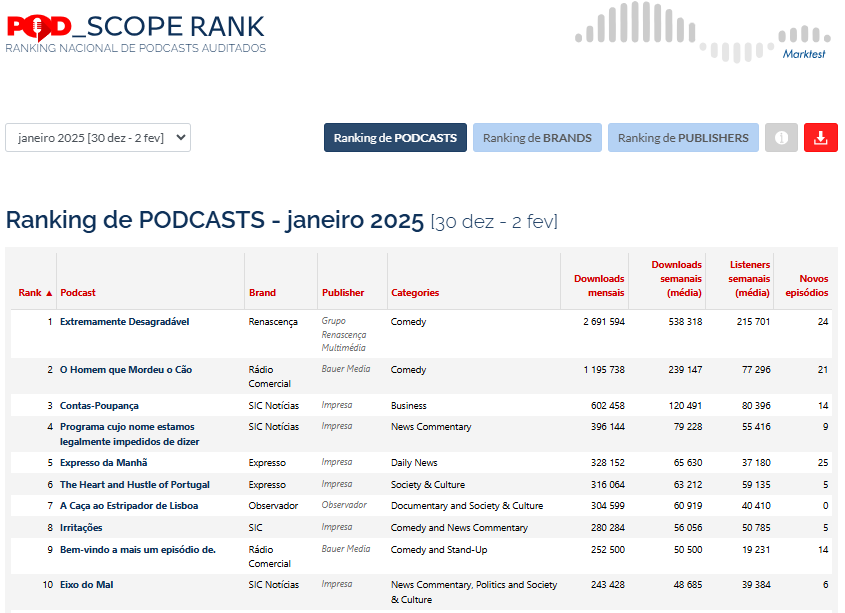This screenshot has width=845, height=613.
Task: Sort by Listeners semanais column header
Action: pyautogui.click(x=750, y=279)
